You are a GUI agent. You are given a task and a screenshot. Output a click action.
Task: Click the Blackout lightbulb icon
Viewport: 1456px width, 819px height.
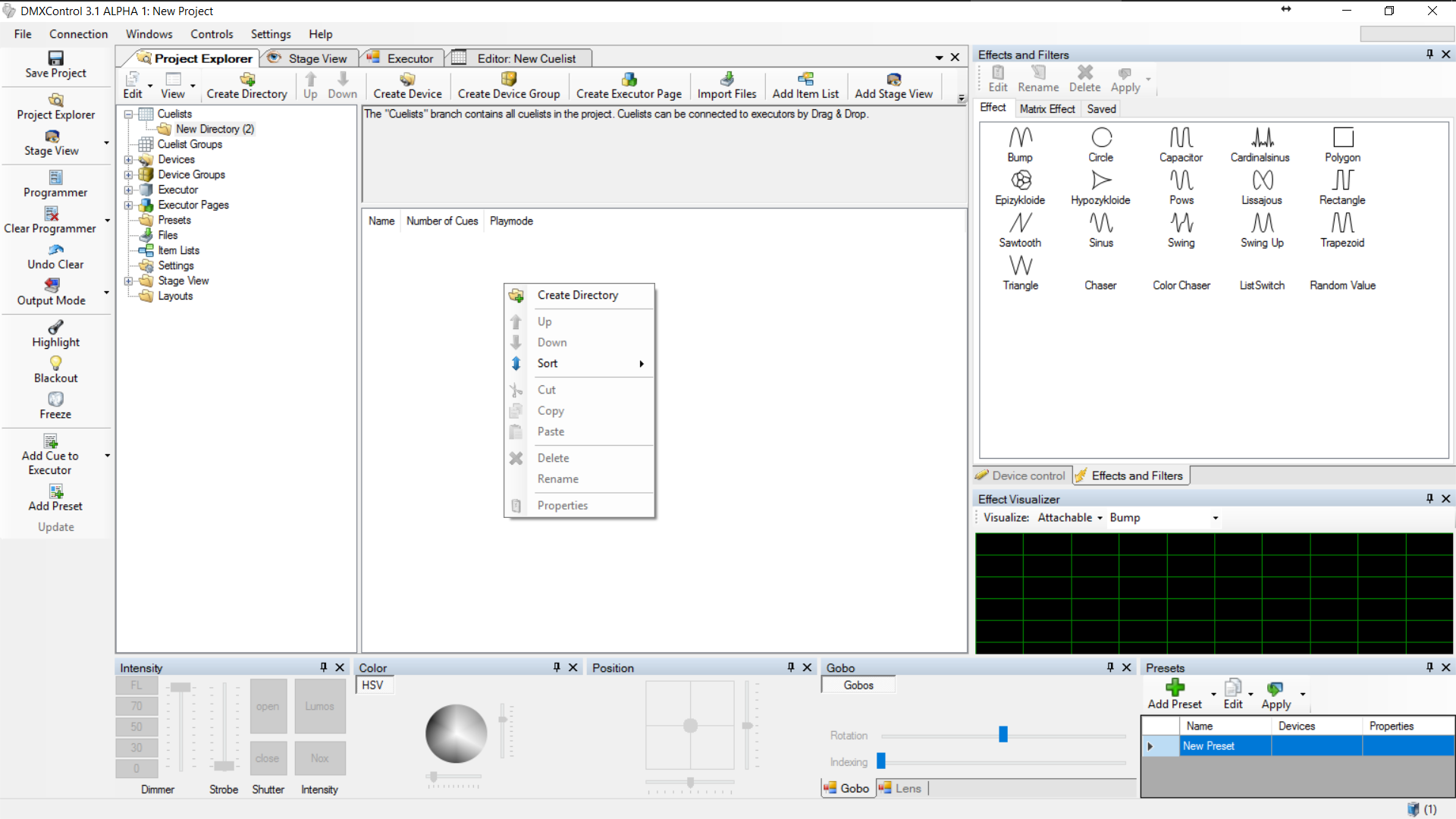55,363
